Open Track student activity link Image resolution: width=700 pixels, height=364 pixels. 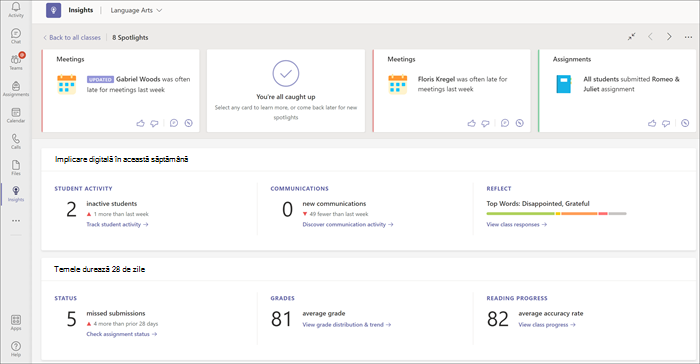(x=117, y=225)
